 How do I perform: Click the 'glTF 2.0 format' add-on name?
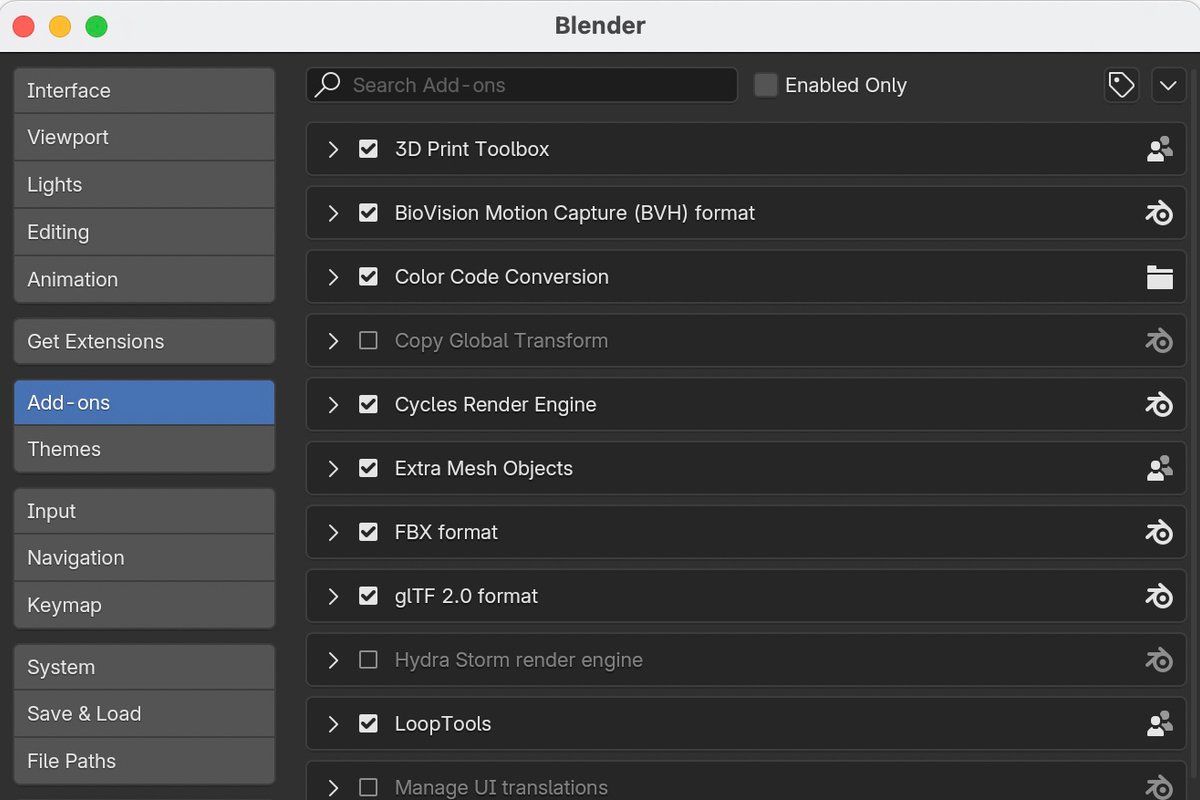point(467,597)
